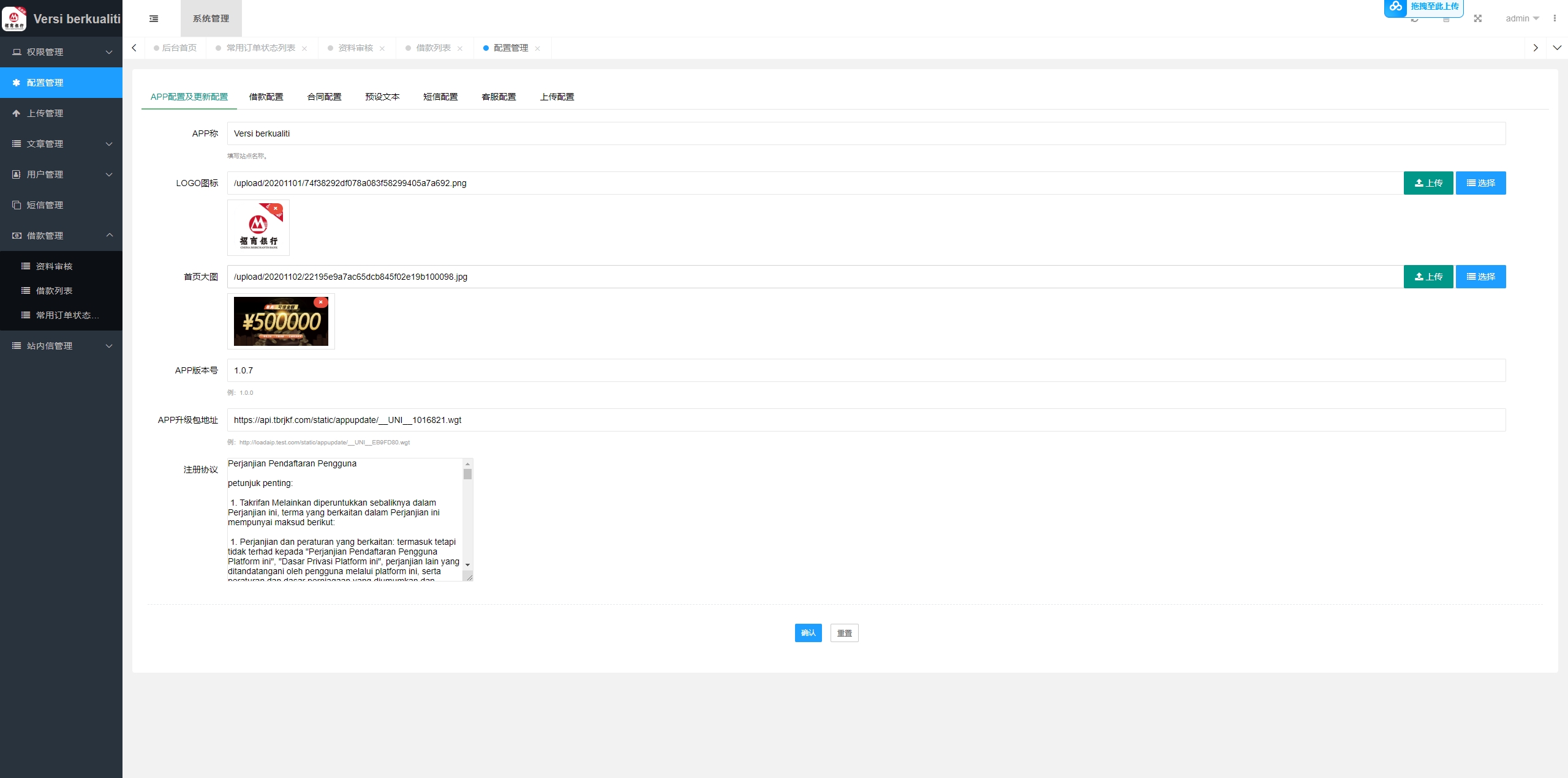Open tab options dropdown chevron at far right
This screenshot has height=778, width=1568.
click(x=1557, y=48)
